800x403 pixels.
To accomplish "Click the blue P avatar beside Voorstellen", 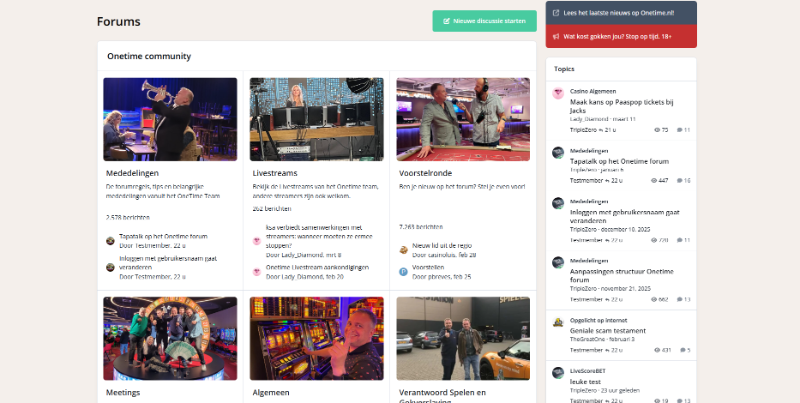I will click(403, 271).
